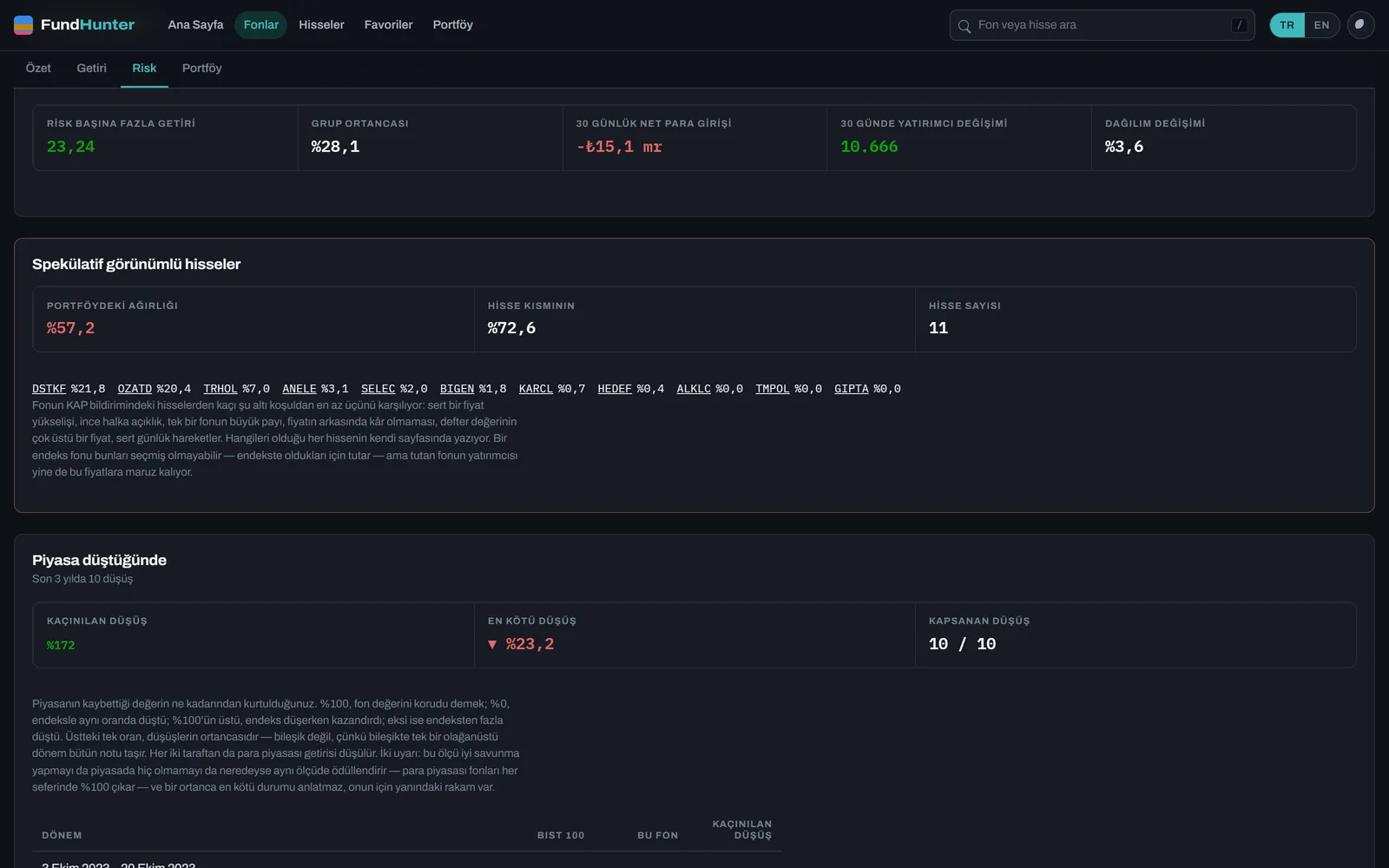1389x868 pixels.
Task: Open the OZATD stock link
Action: 135,389
